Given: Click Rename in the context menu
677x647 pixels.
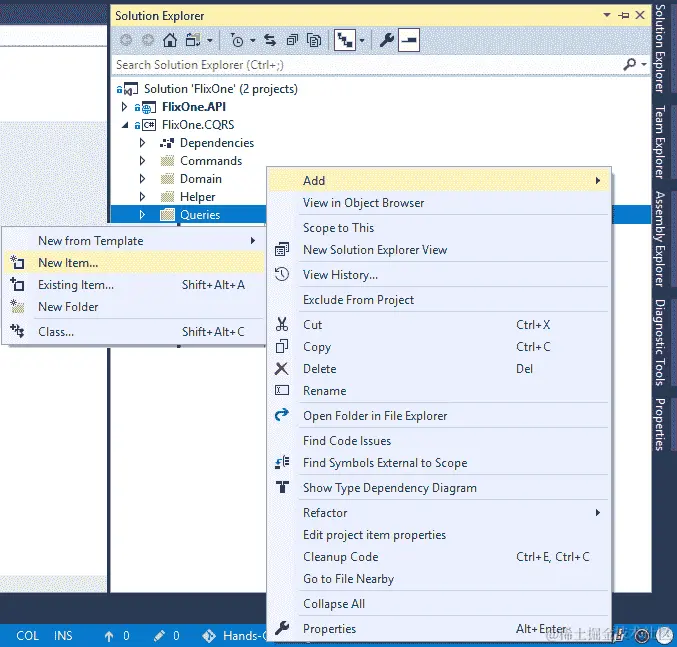Looking at the screenshot, I should click(439, 391).
